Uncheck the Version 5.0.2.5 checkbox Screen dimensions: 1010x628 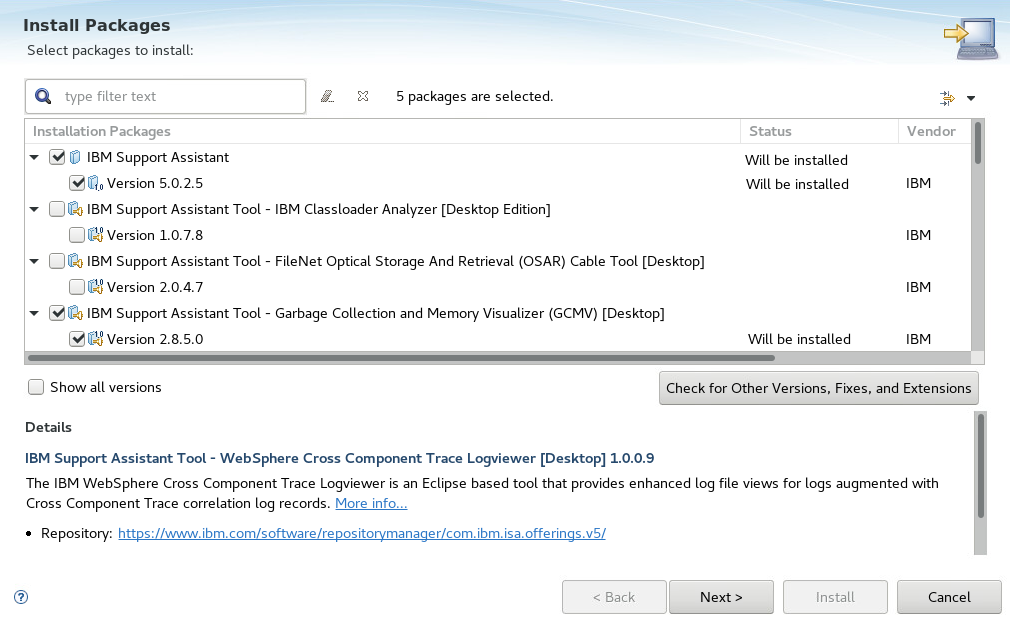pos(77,183)
